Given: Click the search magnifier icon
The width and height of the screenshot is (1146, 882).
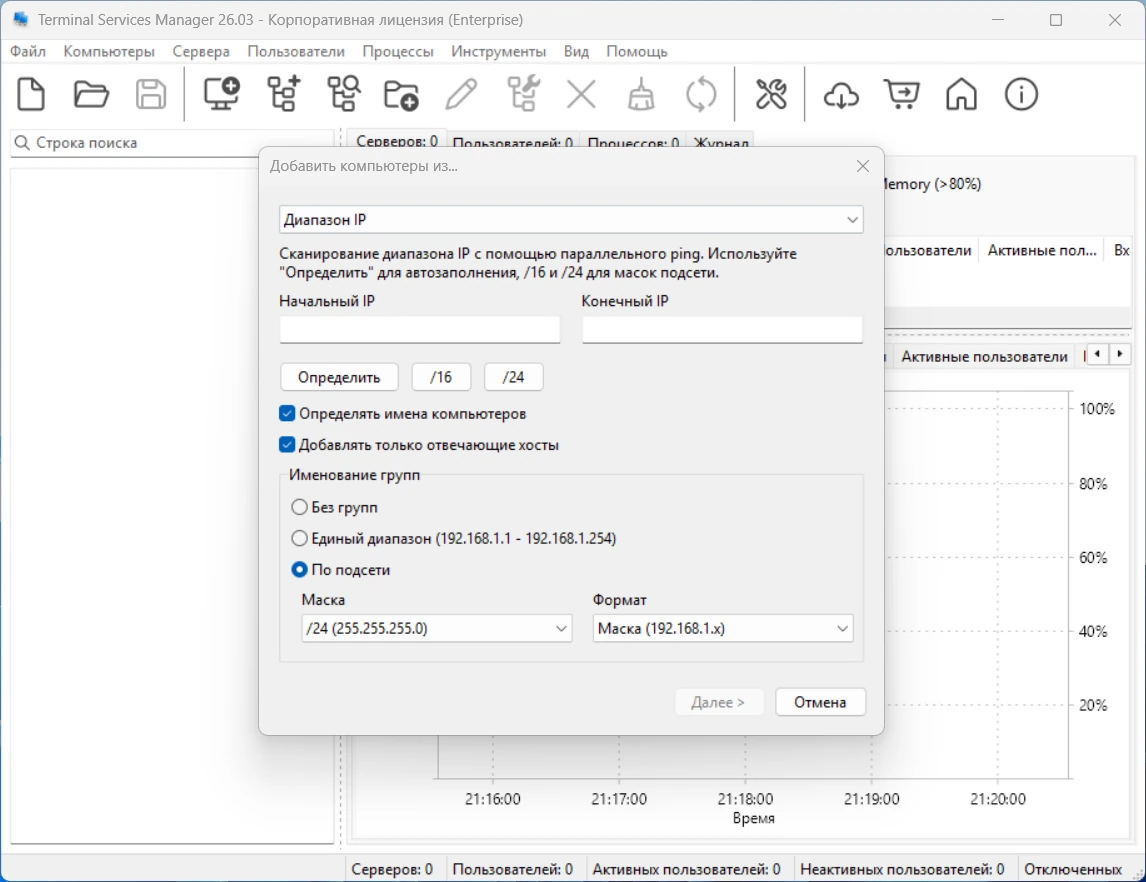Looking at the screenshot, I should pyautogui.click(x=23, y=142).
